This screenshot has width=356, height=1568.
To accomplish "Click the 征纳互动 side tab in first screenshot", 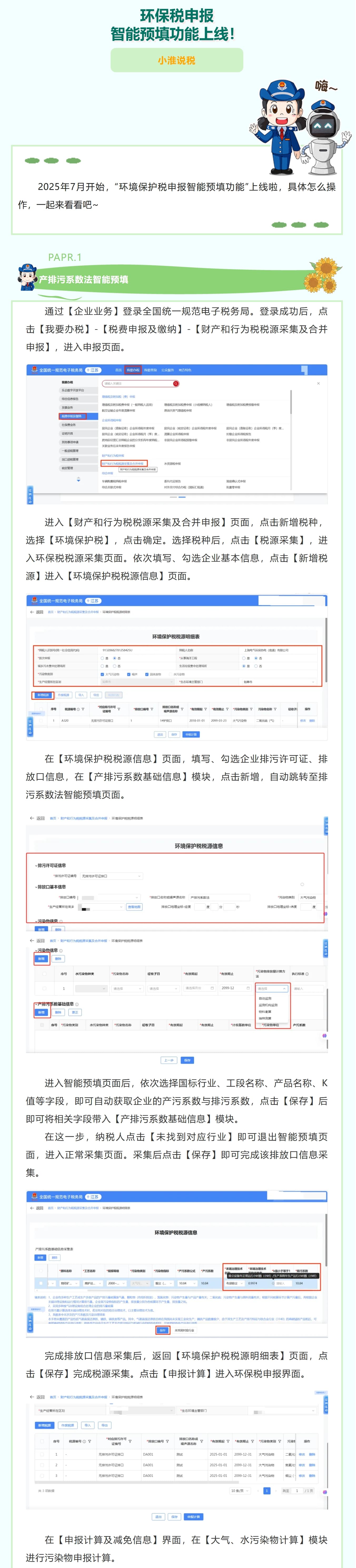I will [29, 495].
